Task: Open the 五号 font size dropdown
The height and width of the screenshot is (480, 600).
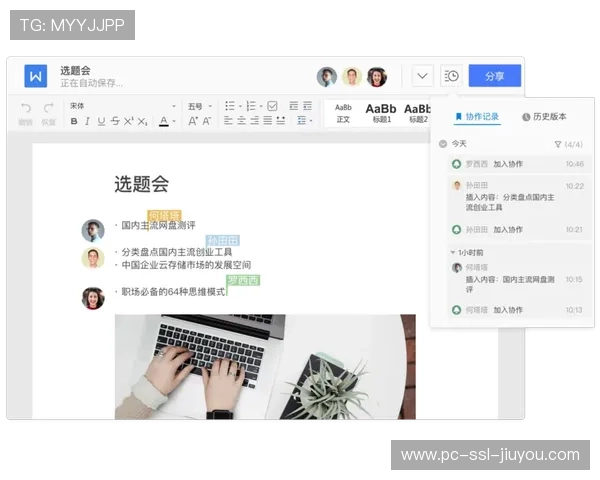Action: coord(199,106)
